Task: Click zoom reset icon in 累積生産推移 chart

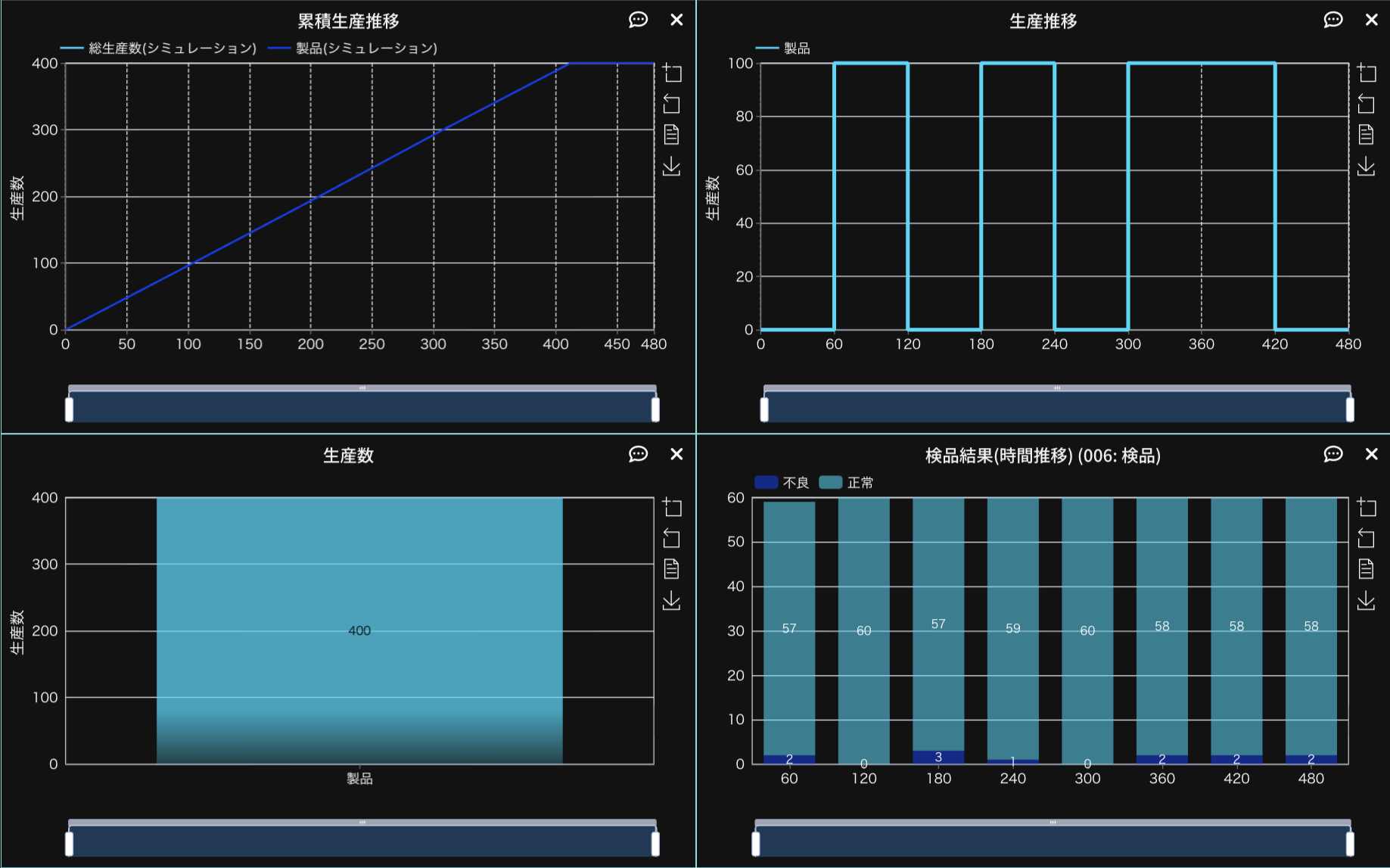Action: pos(672,104)
